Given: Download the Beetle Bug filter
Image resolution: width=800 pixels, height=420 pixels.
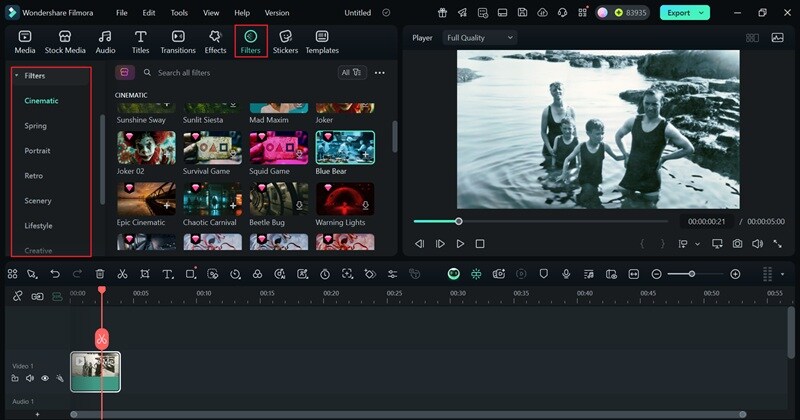Looking at the screenshot, I should click(x=299, y=206).
